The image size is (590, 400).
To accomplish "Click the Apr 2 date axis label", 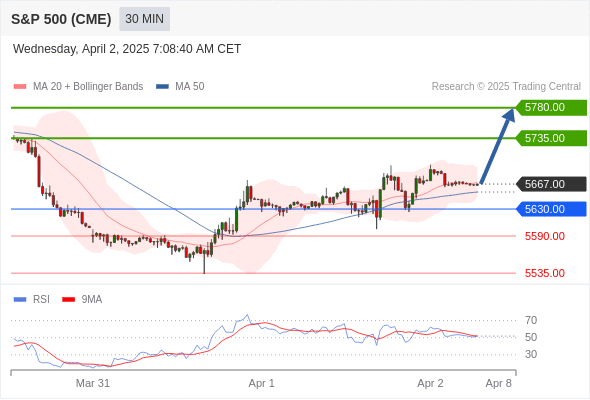I will pyautogui.click(x=430, y=383).
